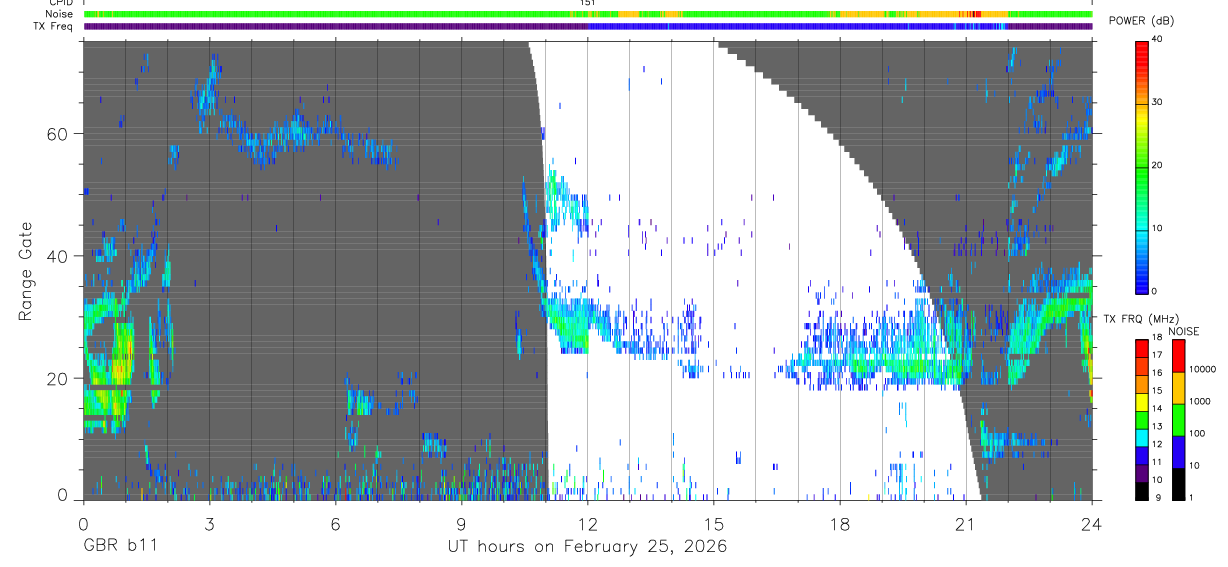Click x-axis tick label '18'
Viewport: 1228px width, 567px height.
click(840, 523)
